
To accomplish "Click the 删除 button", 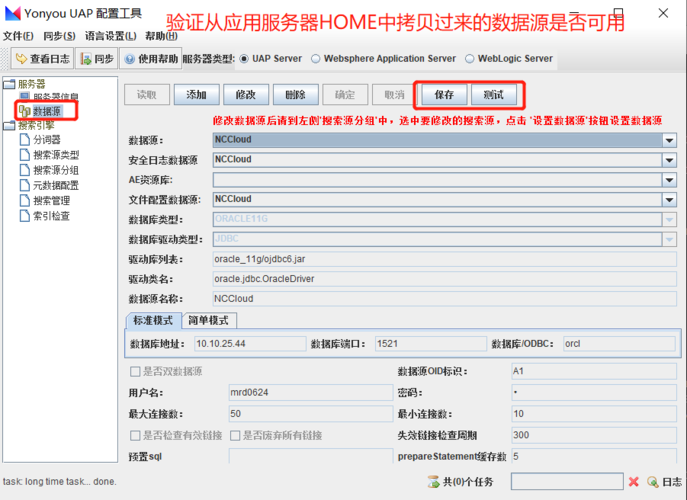I will [296, 95].
